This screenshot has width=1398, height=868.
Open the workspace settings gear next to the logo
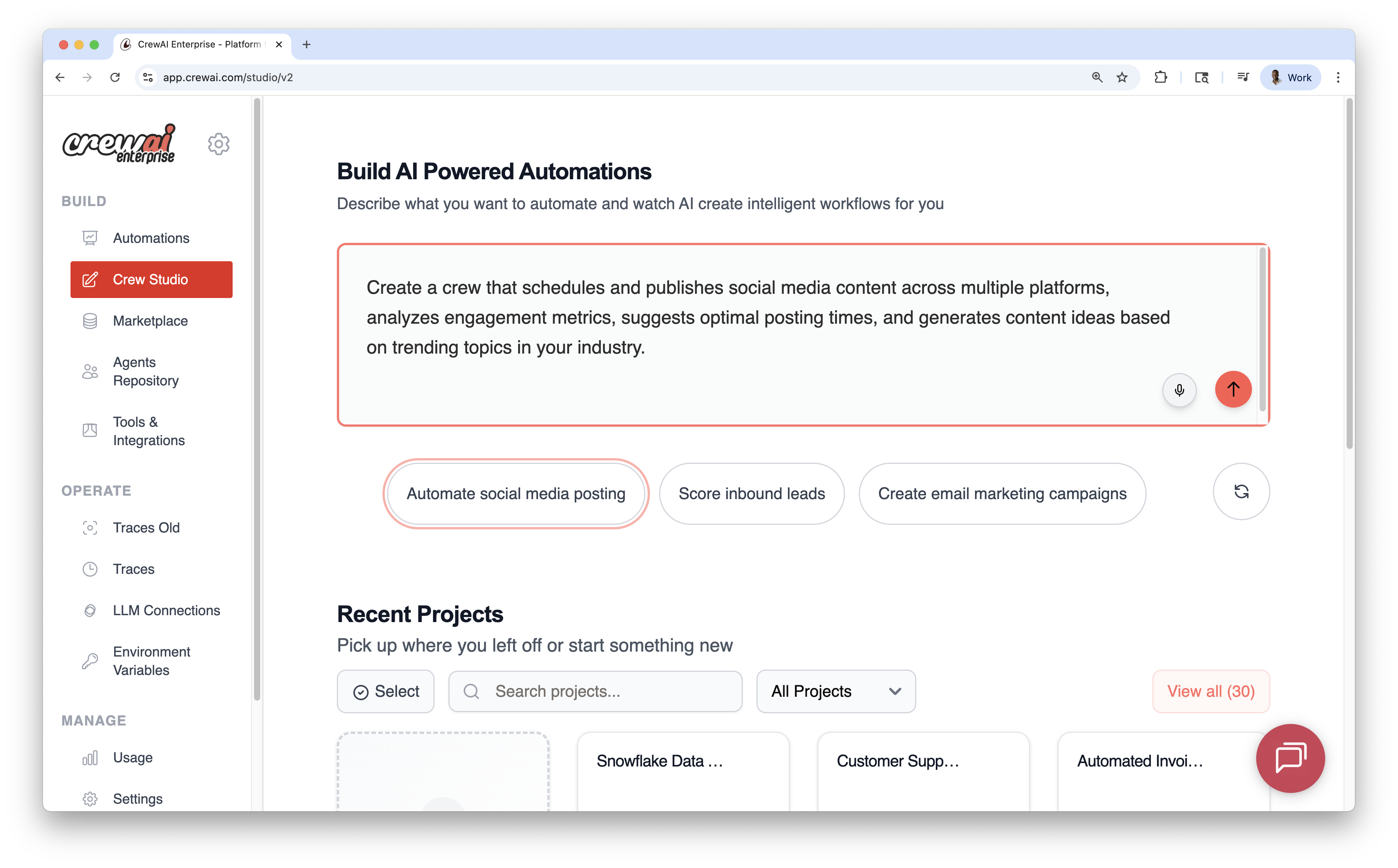pos(218,144)
